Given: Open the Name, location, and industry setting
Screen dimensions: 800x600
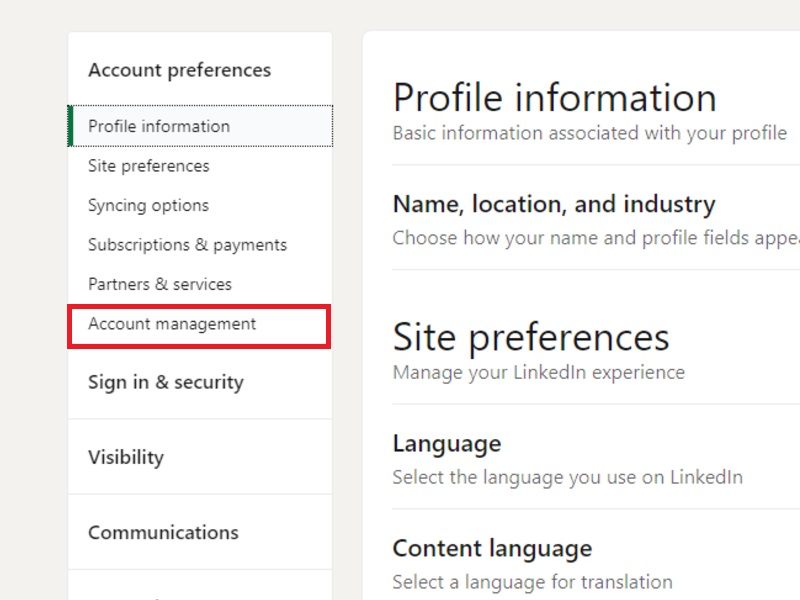Looking at the screenshot, I should (554, 205).
